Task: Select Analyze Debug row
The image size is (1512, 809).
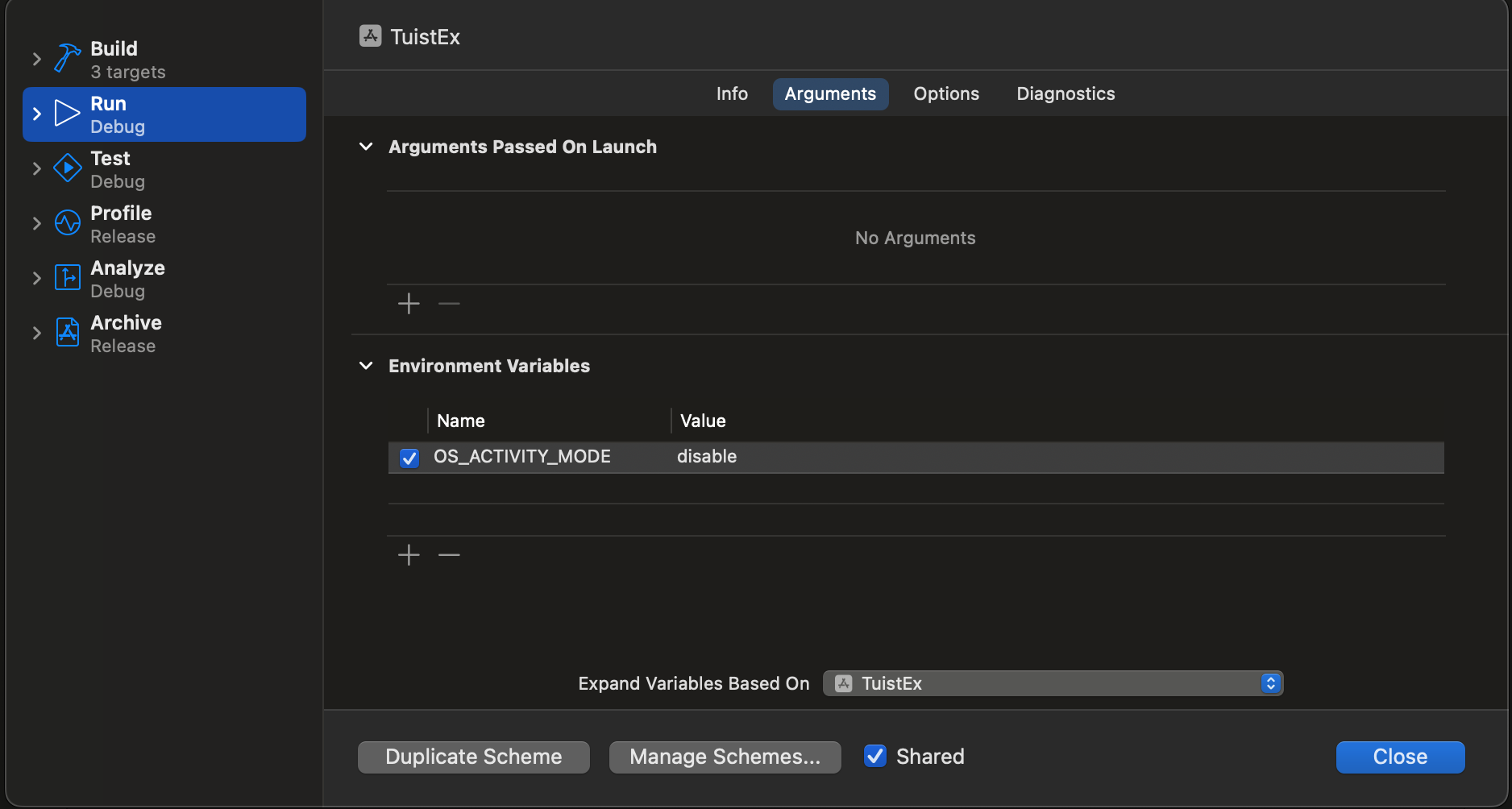Action: click(x=164, y=279)
